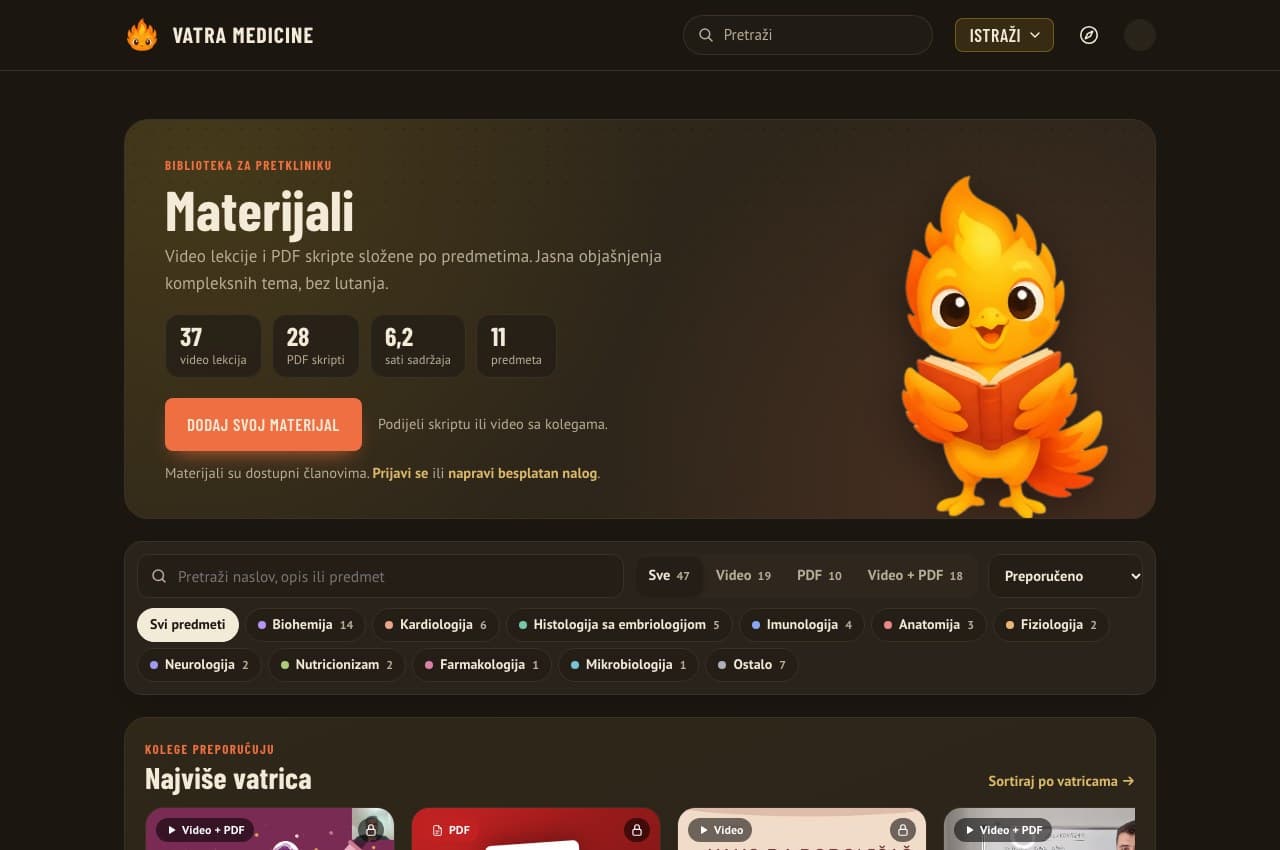Filter by Biohemija subject chip
The height and width of the screenshot is (850, 1280).
[306, 624]
